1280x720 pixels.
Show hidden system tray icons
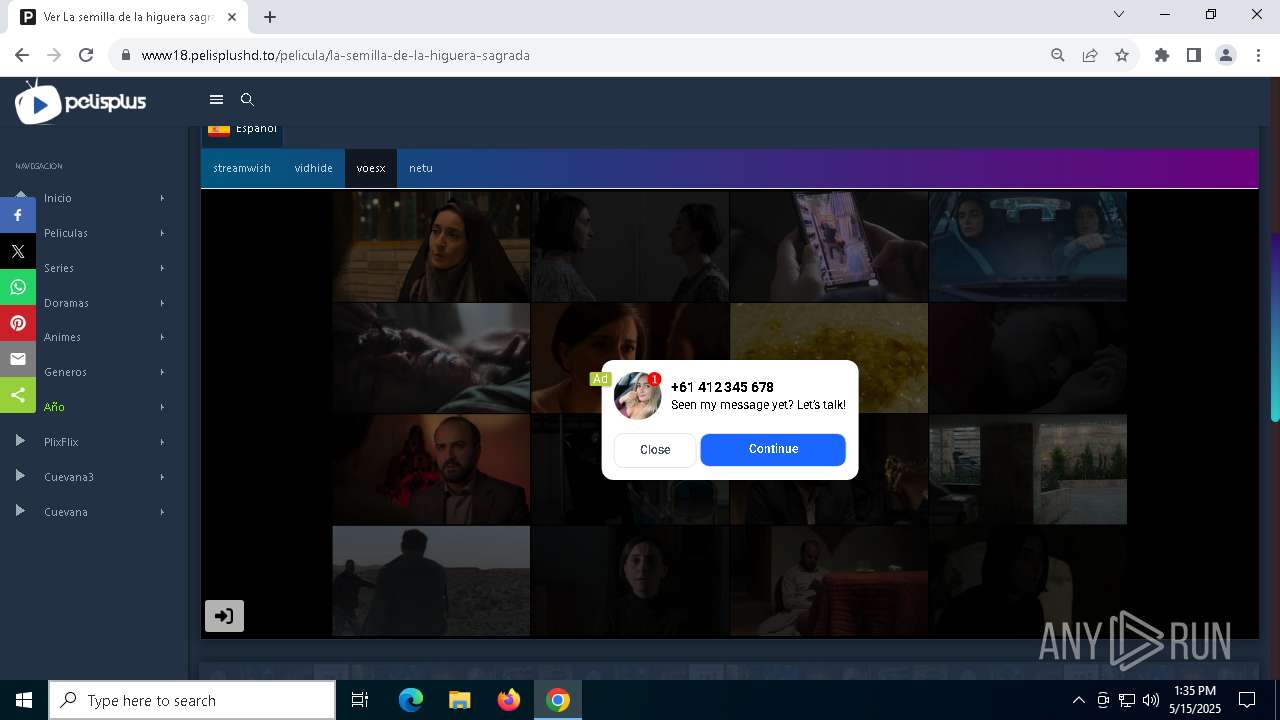pyautogui.click(x=1078, y=700)
